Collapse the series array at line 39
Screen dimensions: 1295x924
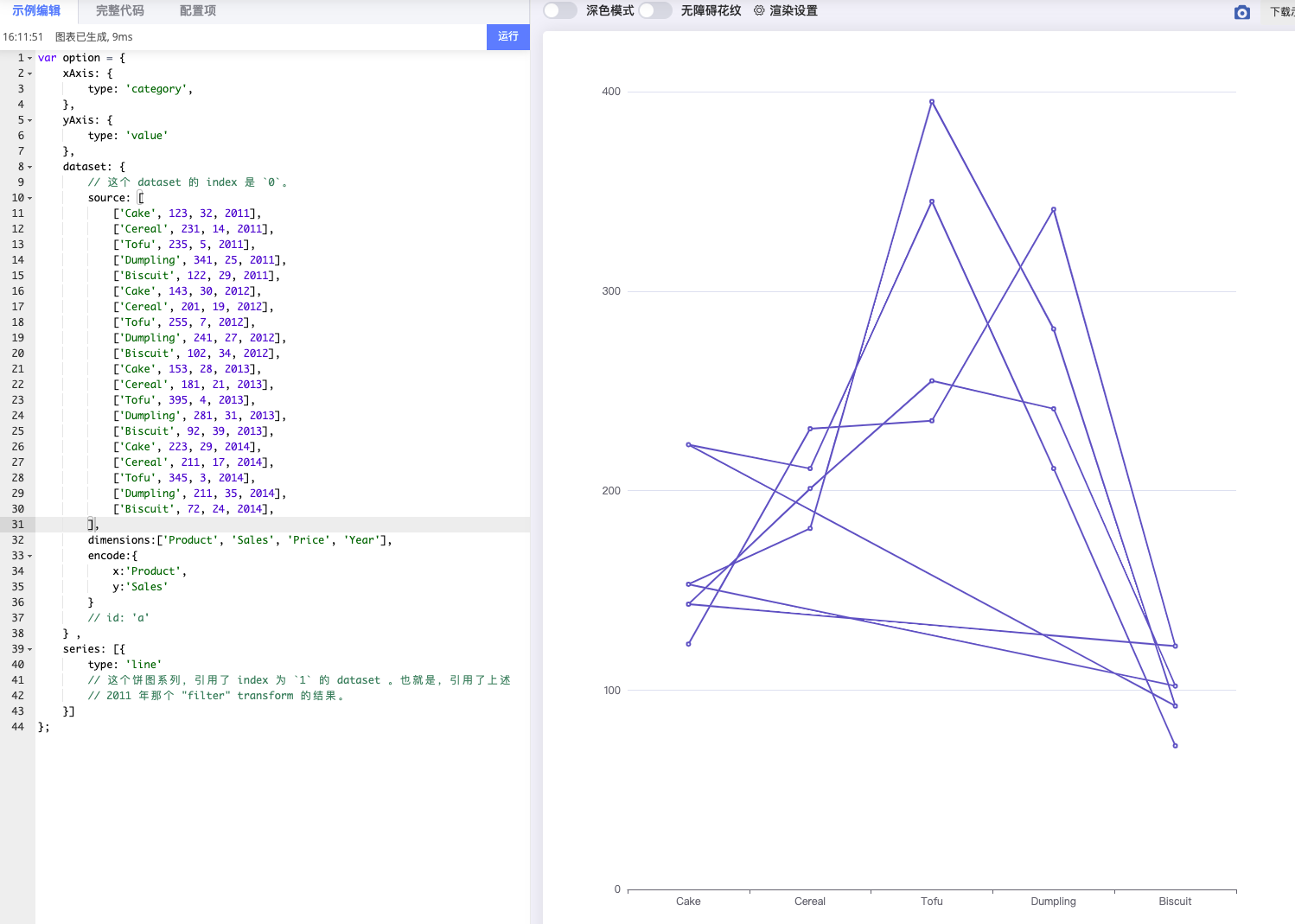[29, 649]
